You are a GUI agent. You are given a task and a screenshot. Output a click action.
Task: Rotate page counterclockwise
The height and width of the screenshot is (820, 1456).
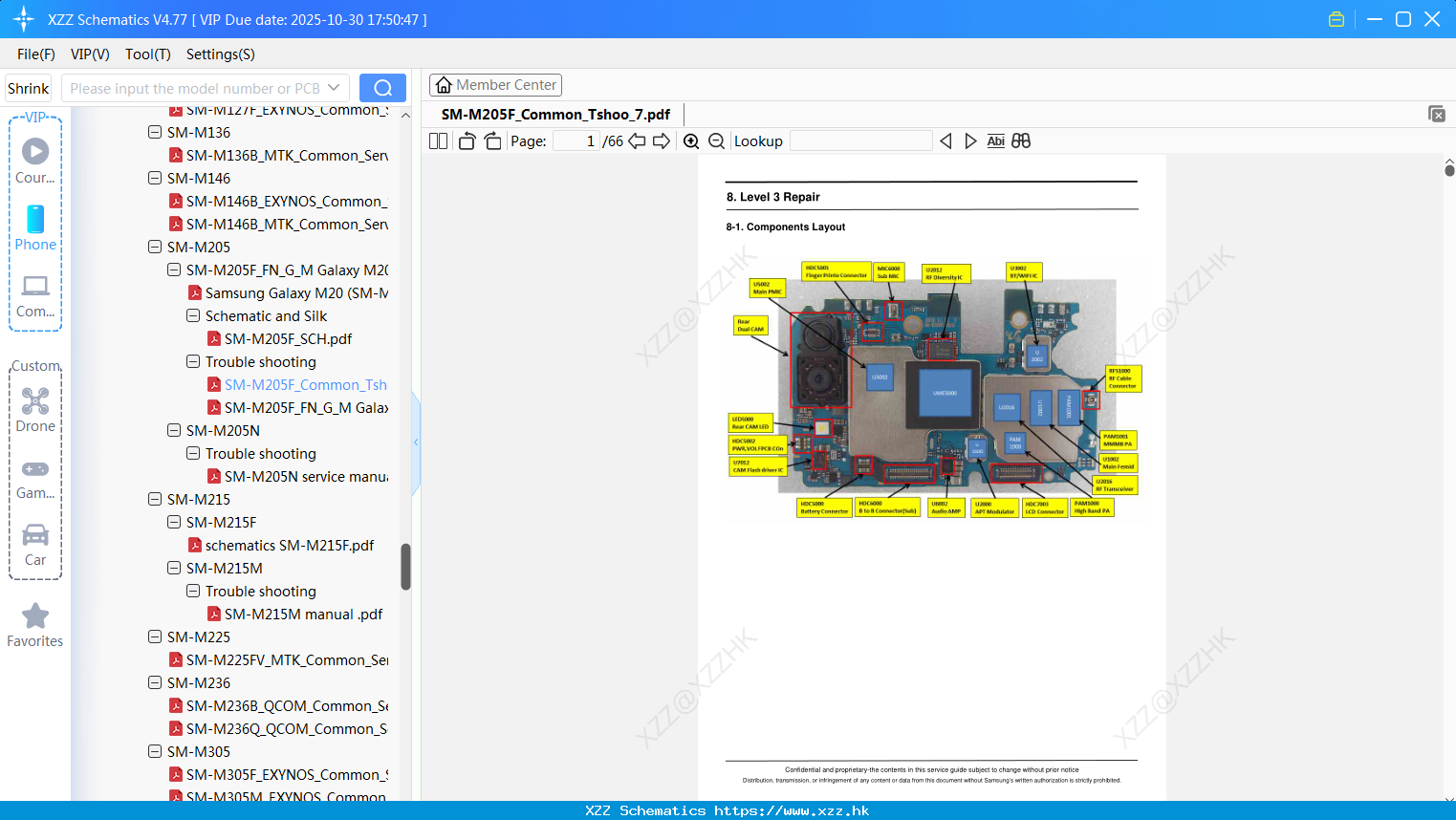(x=467, y=141)
